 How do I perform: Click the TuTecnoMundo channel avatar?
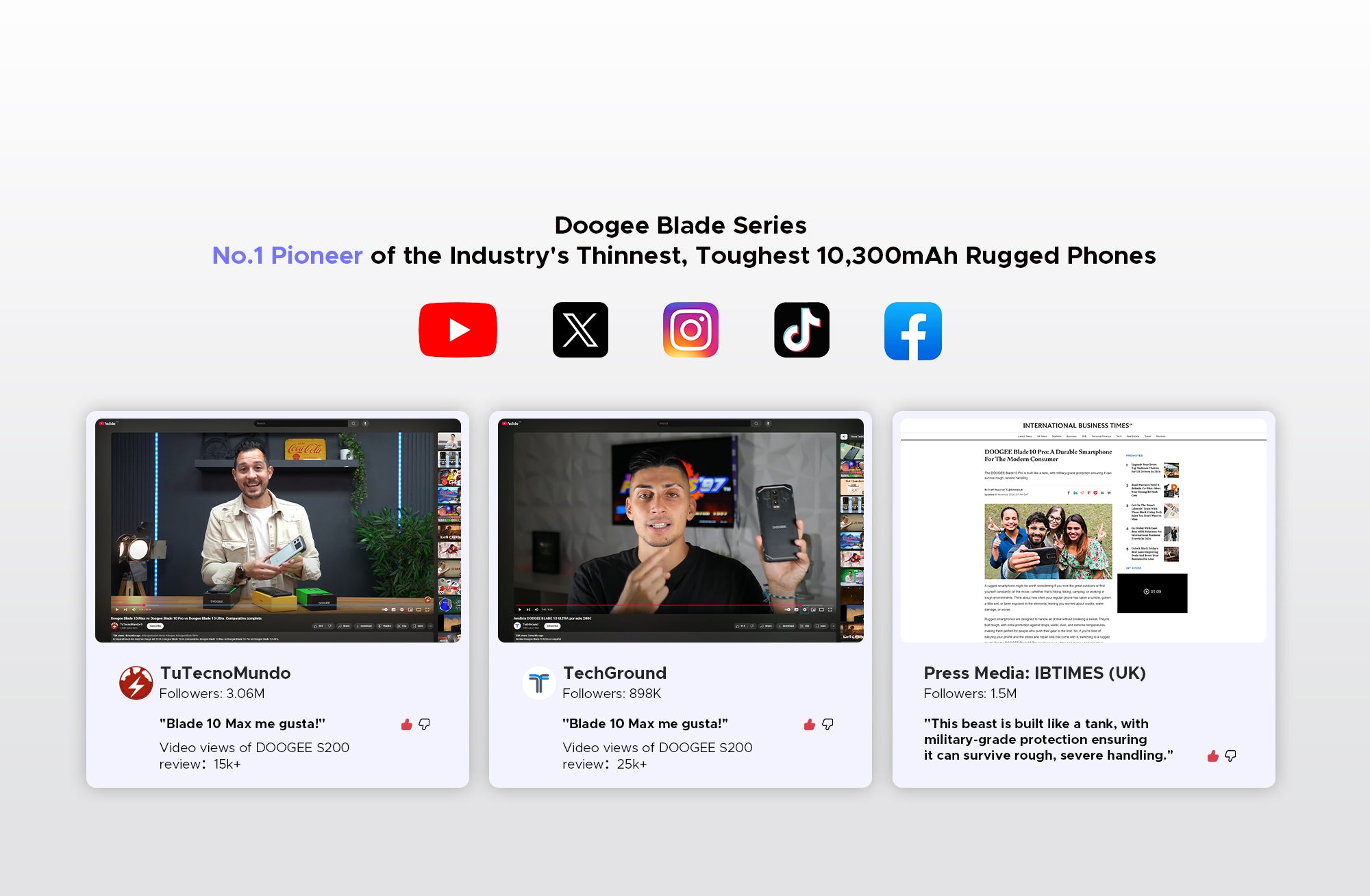pyautogui.click(x=136, y=683)
